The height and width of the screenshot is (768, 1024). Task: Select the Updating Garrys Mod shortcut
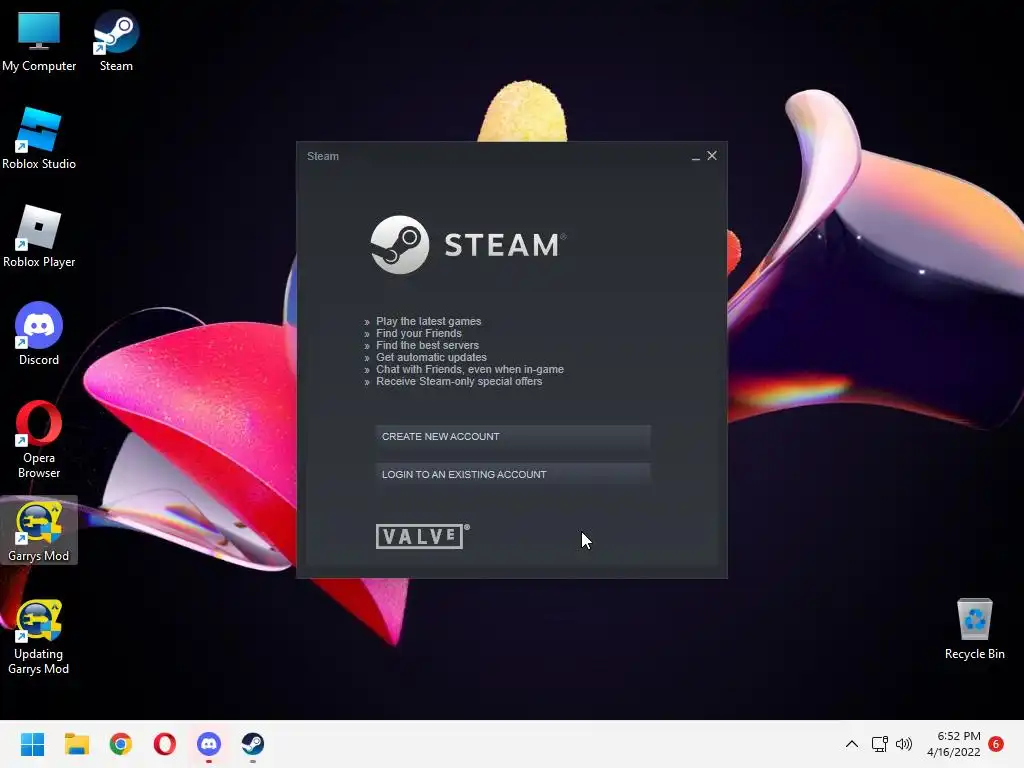pyautogui.click(x=39, y=637)
